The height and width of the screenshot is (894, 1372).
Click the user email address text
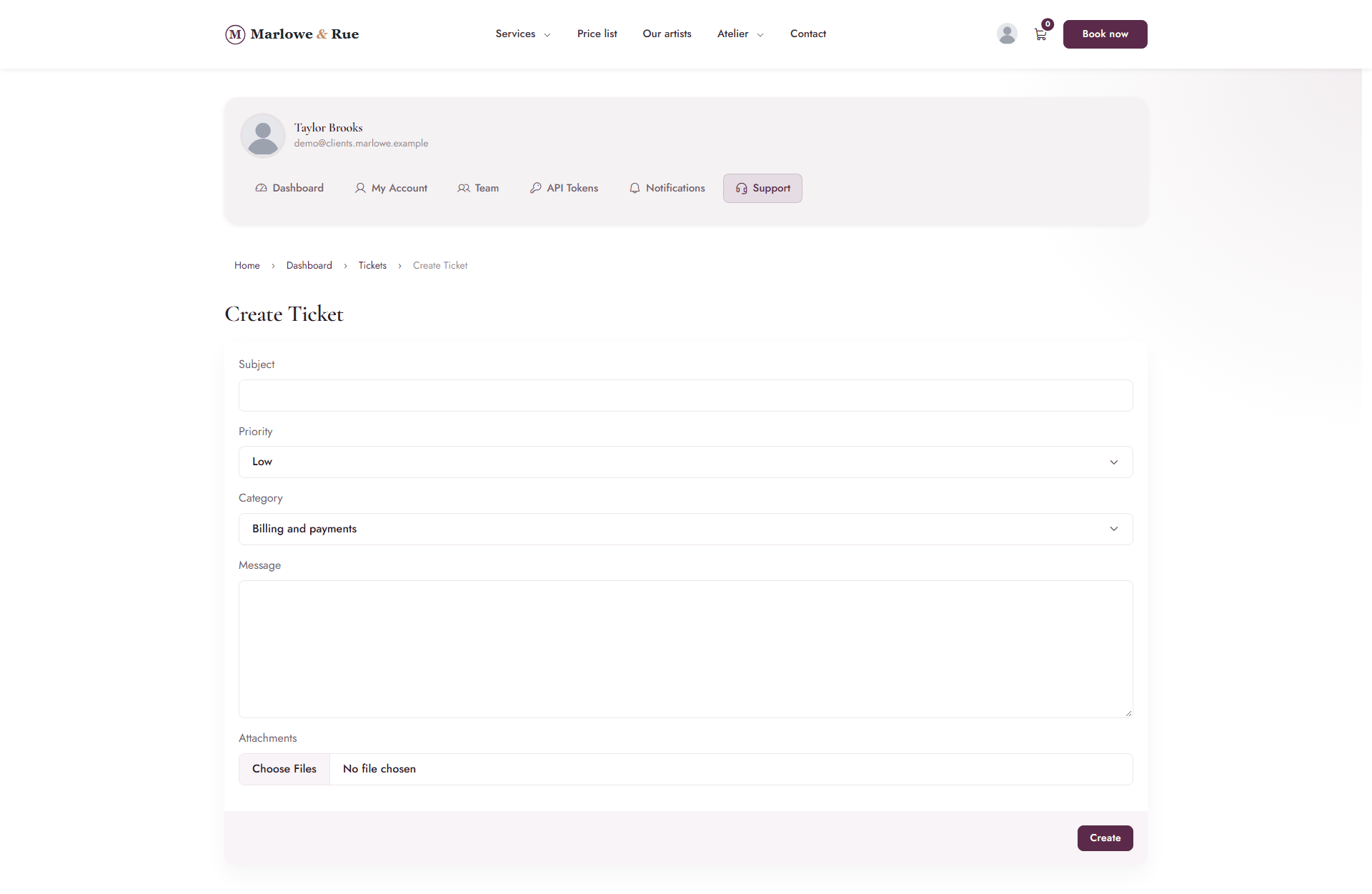point(361,143)
